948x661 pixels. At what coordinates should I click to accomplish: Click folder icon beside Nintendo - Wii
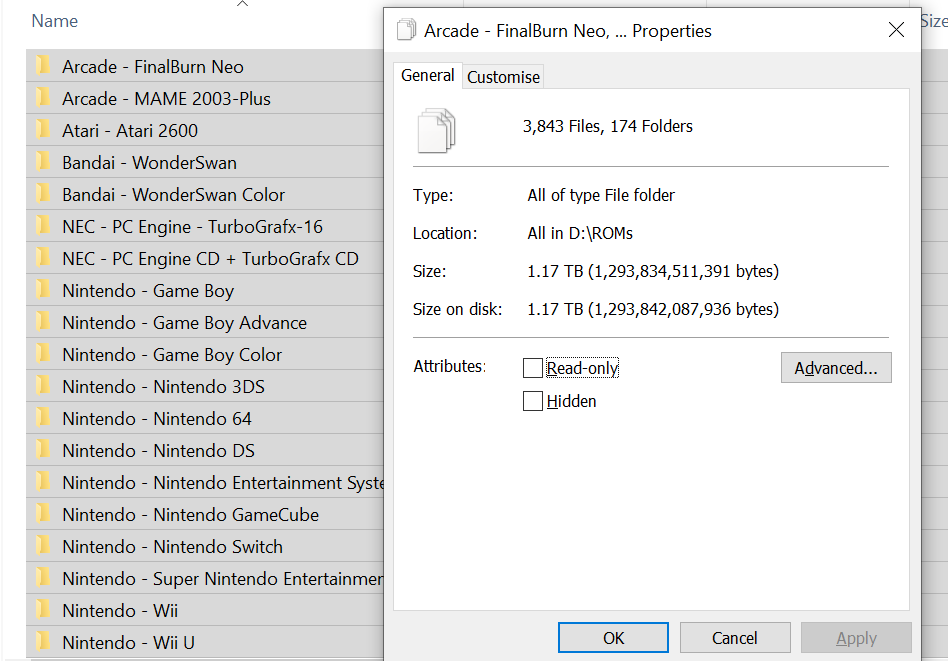[x=43, y=609]
